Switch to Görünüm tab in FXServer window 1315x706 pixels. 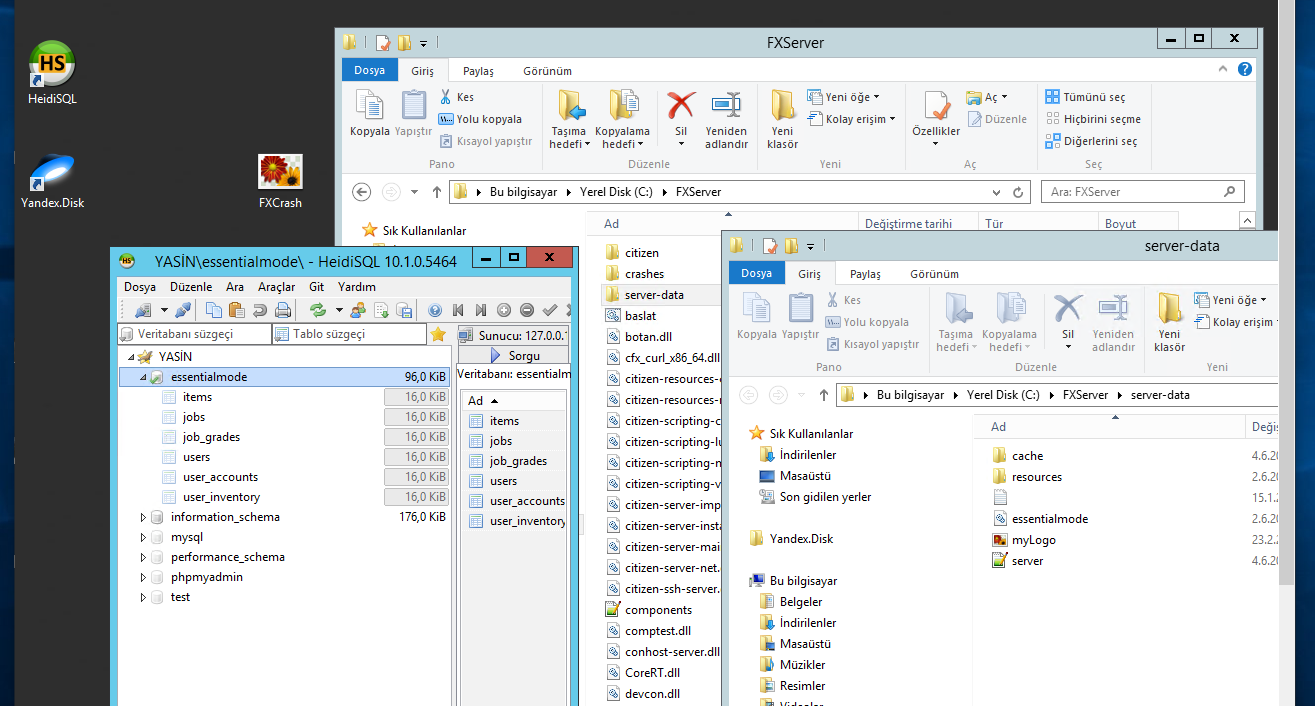pos(547,71)
